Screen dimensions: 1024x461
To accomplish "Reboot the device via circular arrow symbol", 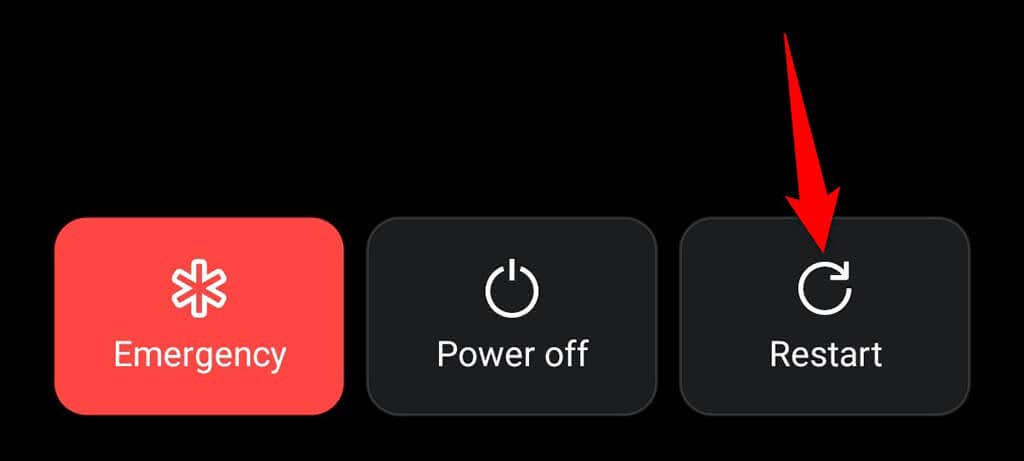I will [825, 288].
